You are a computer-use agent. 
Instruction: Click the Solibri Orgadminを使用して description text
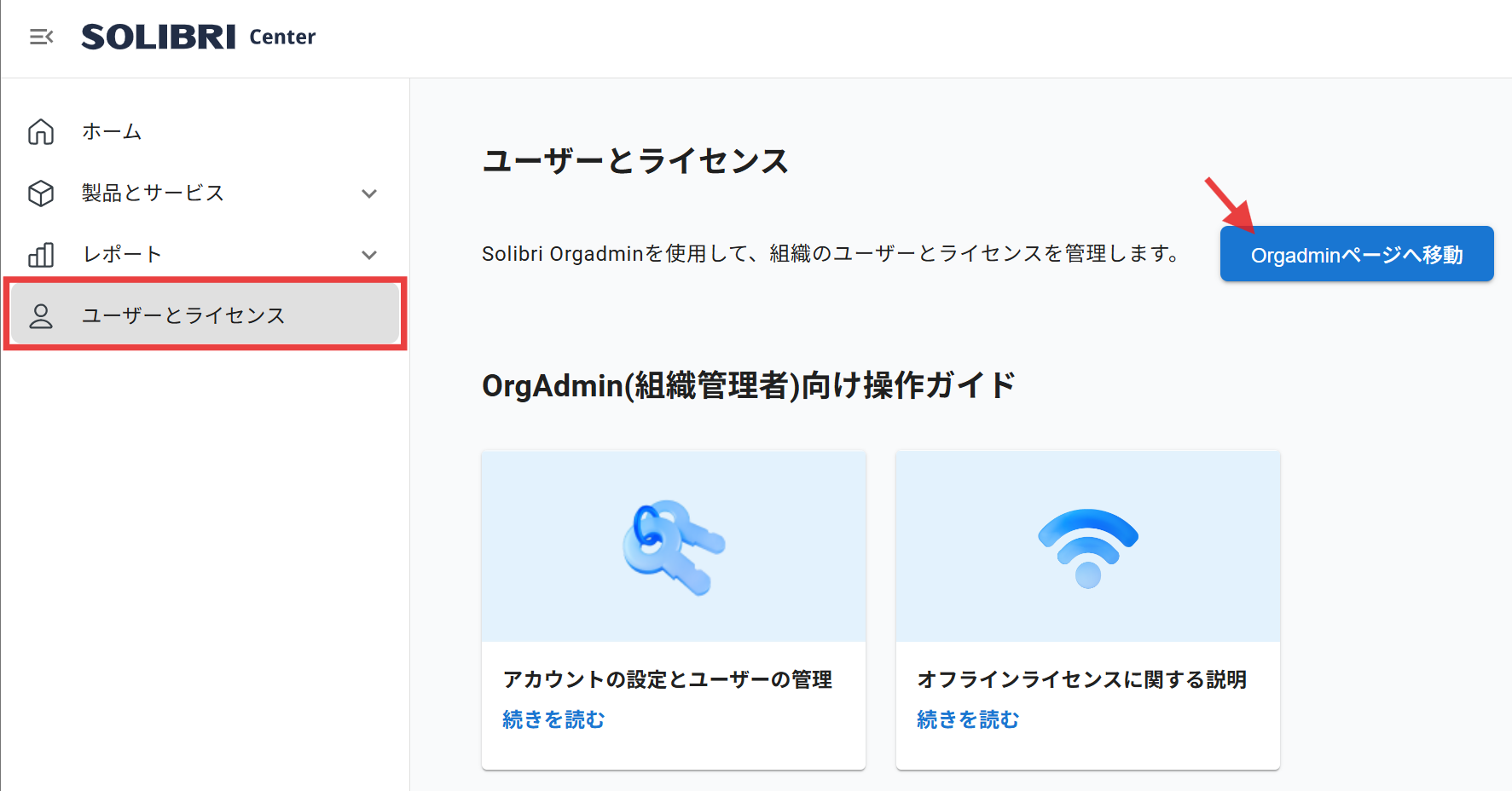[x=831, y=253]
